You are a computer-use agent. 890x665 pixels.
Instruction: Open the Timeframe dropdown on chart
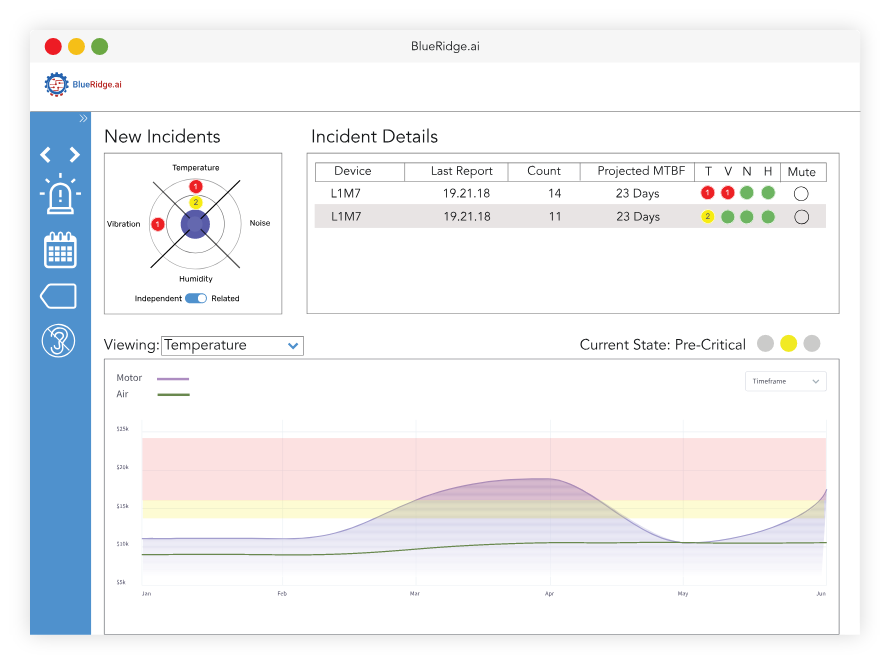coord(786,381)
